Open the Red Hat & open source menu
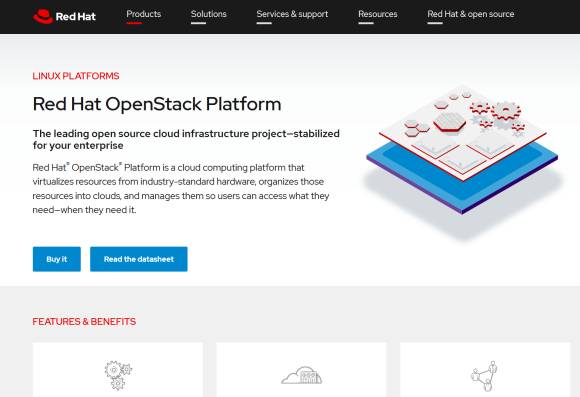The height and width of the screenshot is (397, 580). coord(471,14)
